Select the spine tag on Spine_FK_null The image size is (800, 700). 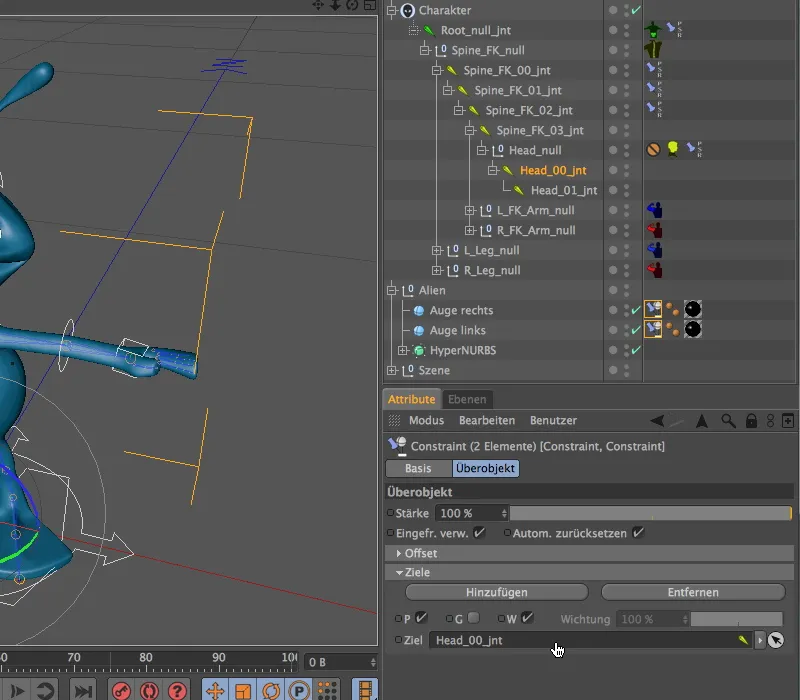coord(653,49)
